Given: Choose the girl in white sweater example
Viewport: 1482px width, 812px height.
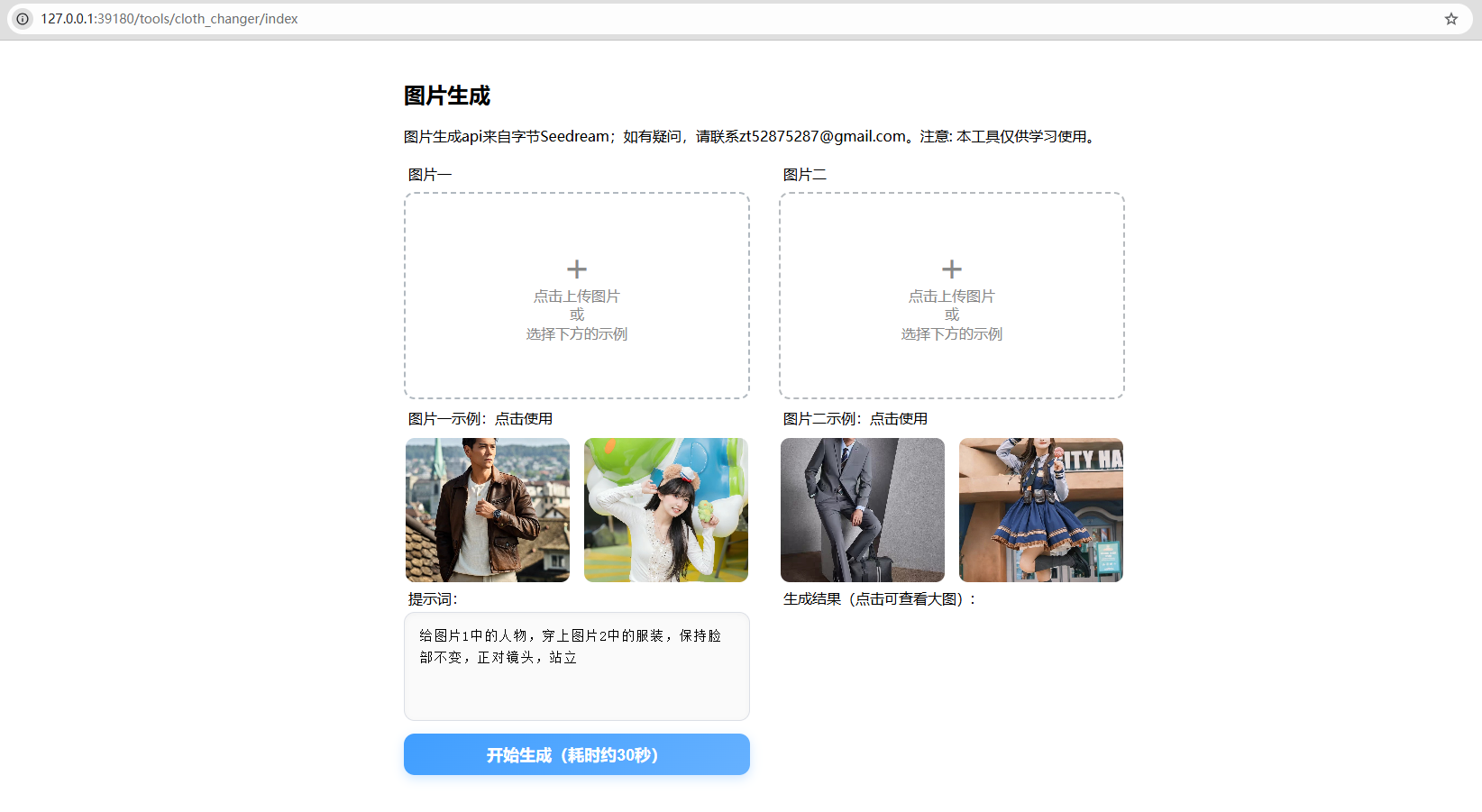Looking at the screenshot, I should [666, 510].
